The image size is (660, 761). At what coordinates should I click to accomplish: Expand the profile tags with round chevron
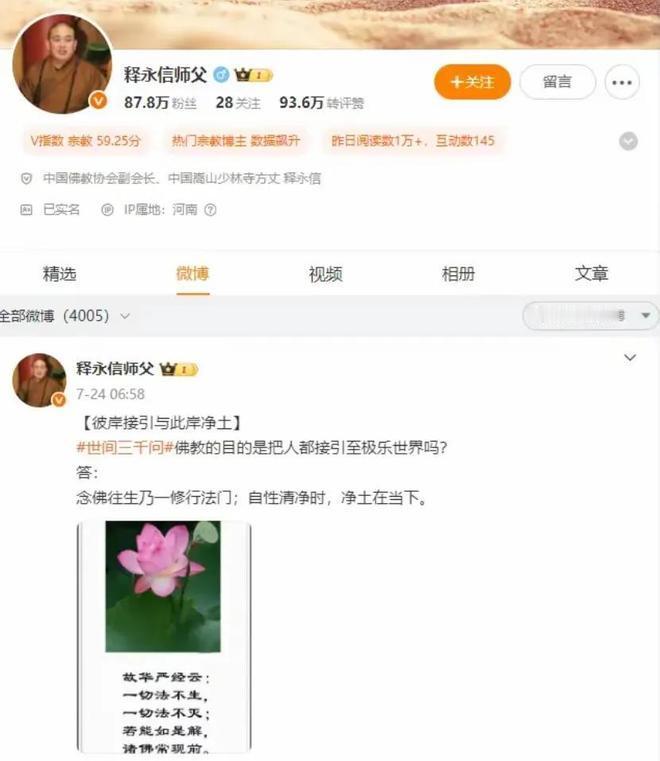point(628,141)
